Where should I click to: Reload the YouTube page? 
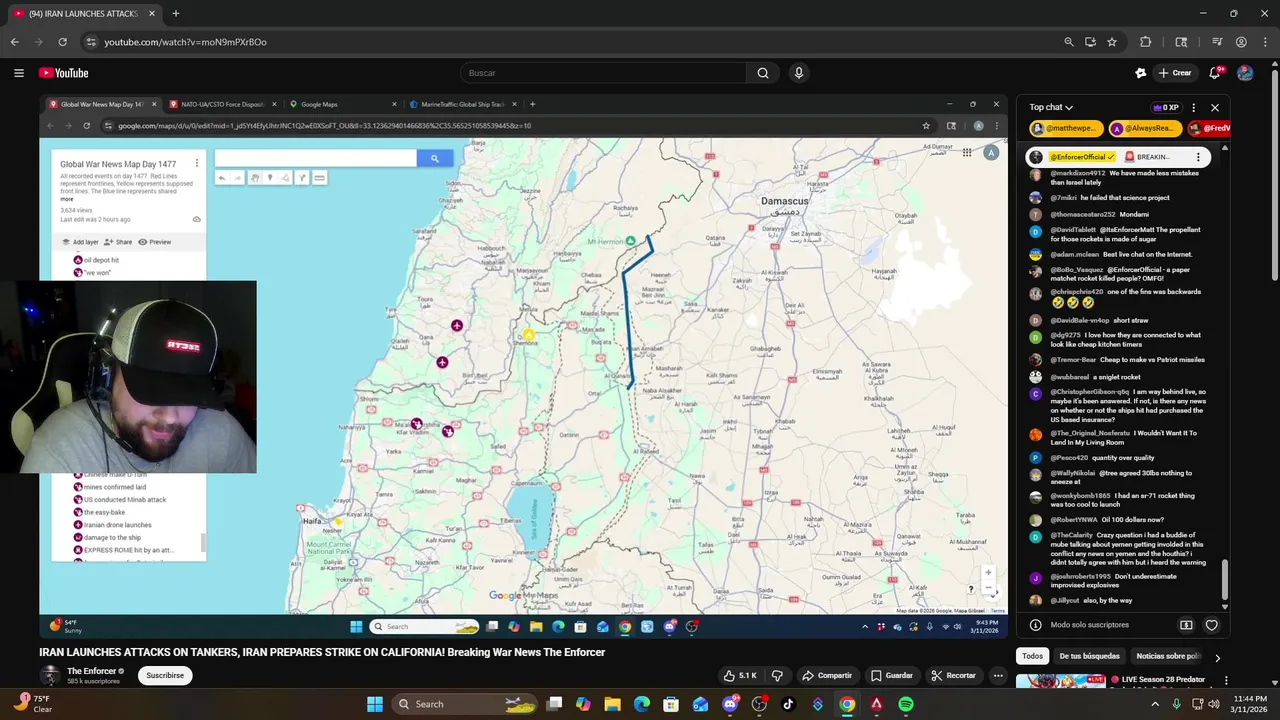click(x=62, y=42)
